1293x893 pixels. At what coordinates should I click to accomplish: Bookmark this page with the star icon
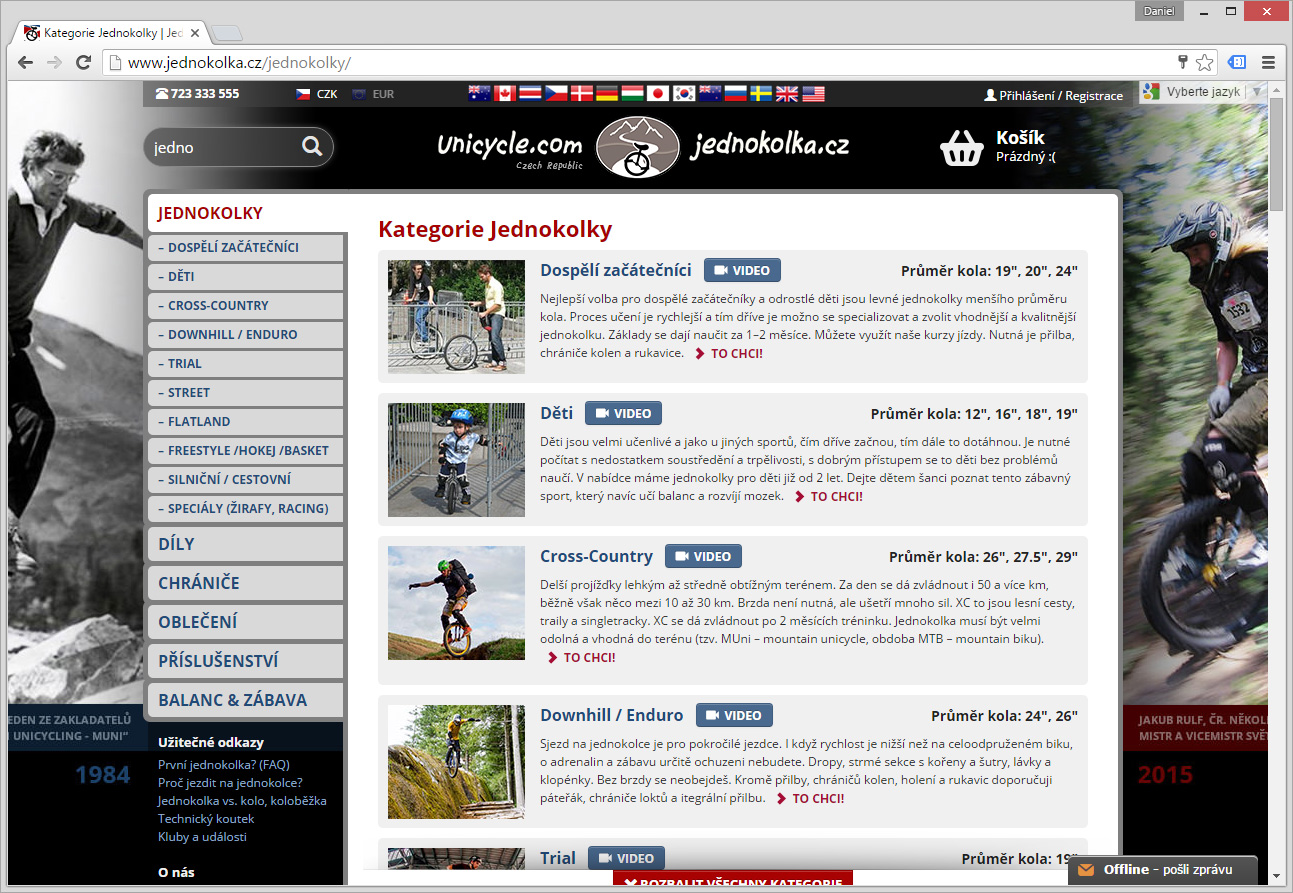click(1204, 62)
